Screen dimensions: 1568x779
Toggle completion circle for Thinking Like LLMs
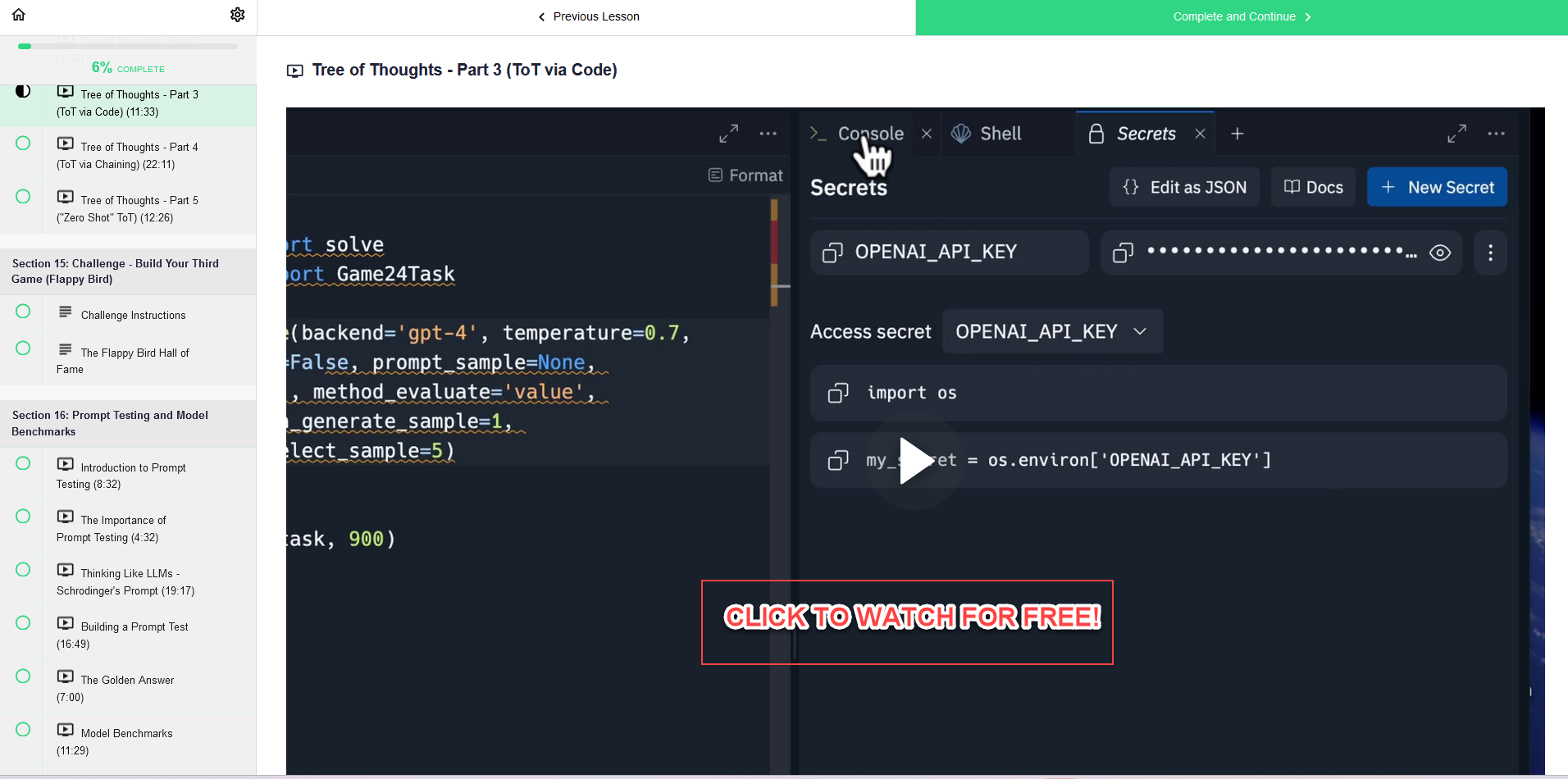pyautogui.click(x=23, y=570)
